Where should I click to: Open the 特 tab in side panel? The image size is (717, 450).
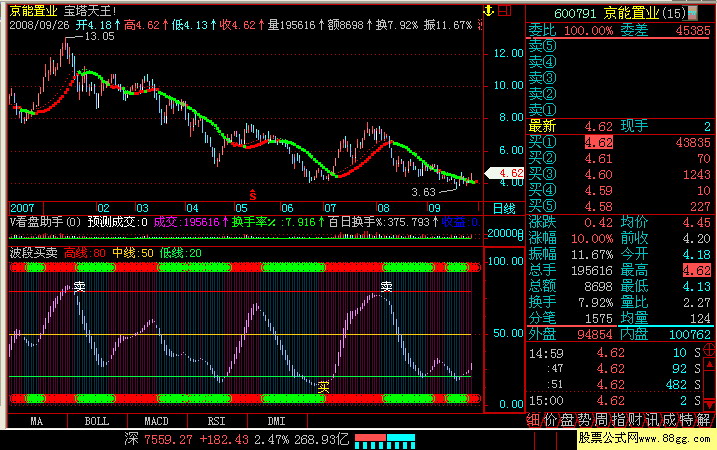686,420
